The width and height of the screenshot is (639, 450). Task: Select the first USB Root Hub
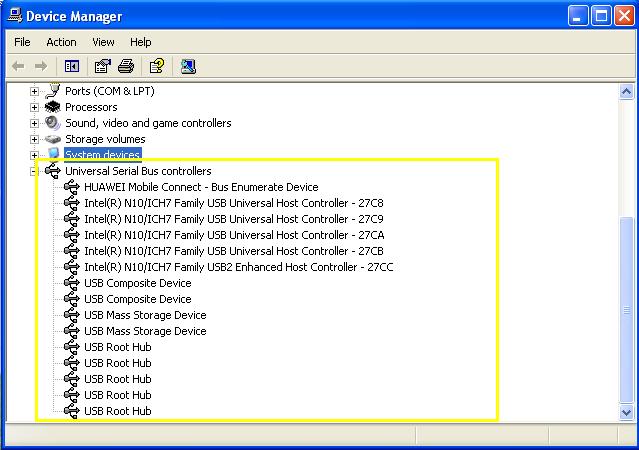point(118,347)
